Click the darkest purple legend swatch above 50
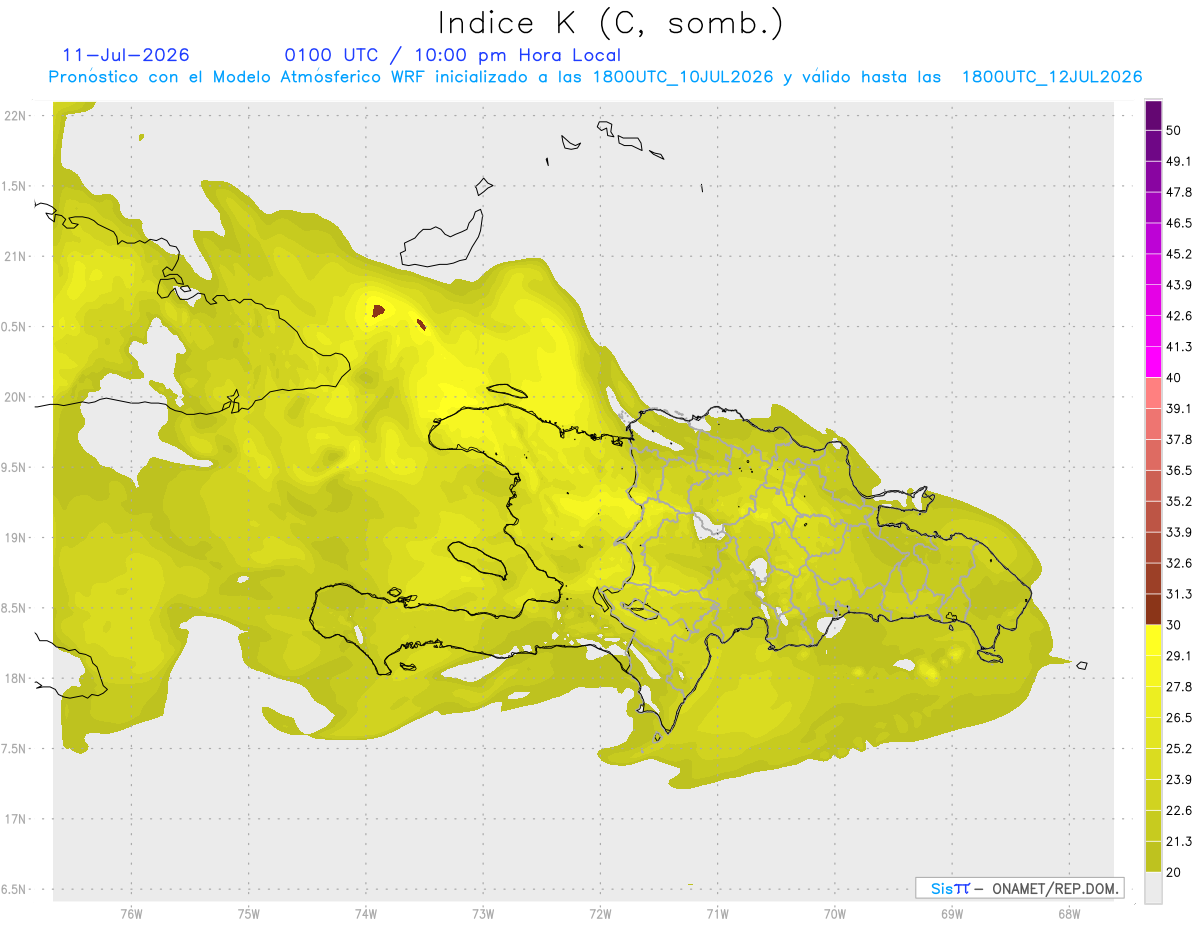 pyautogui.click(x=1153, y=115)
